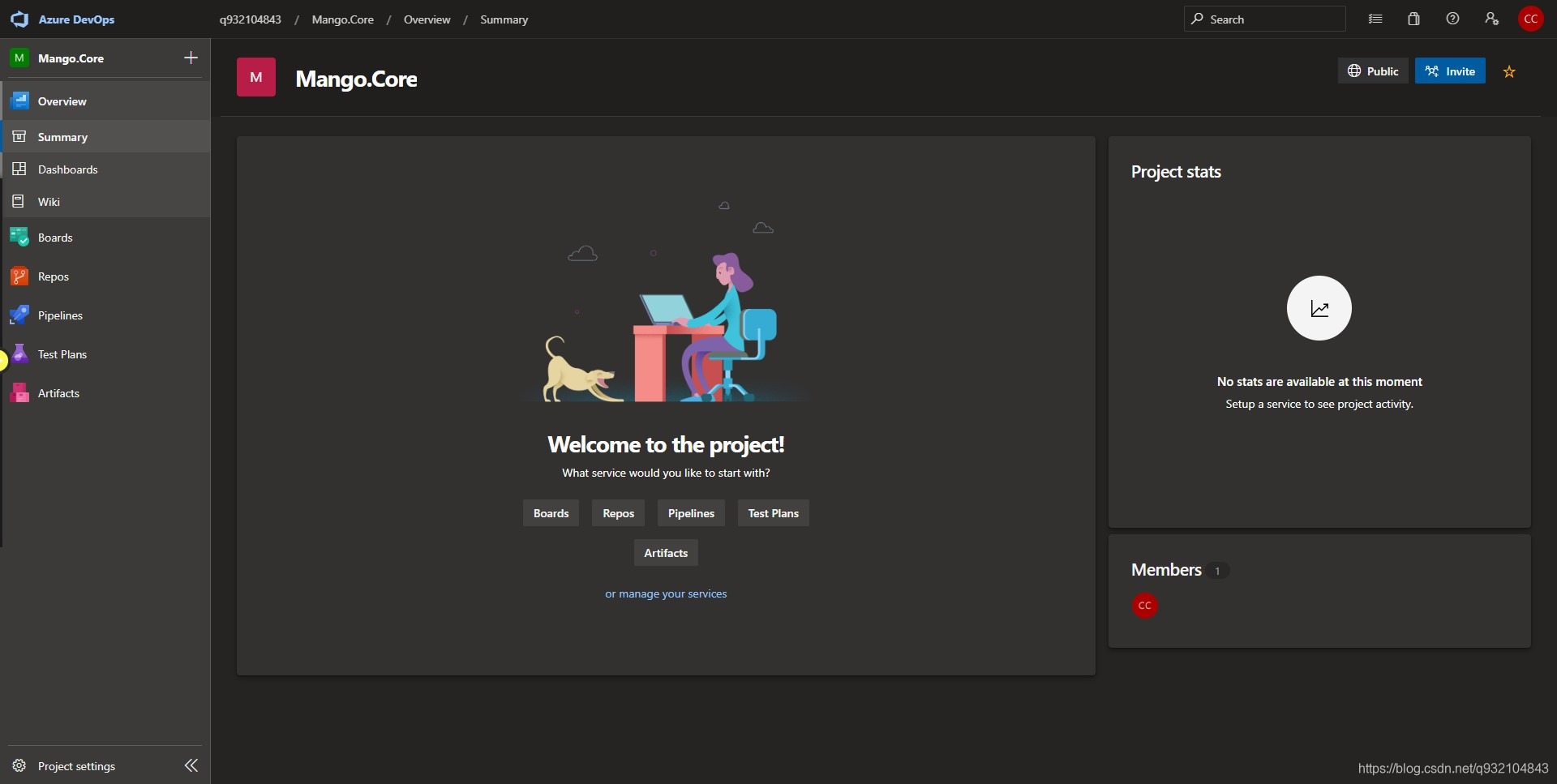This screenshot has height=784, width=1557.
Task: Select the Summary breadcrumb
Action: (504, 19)
